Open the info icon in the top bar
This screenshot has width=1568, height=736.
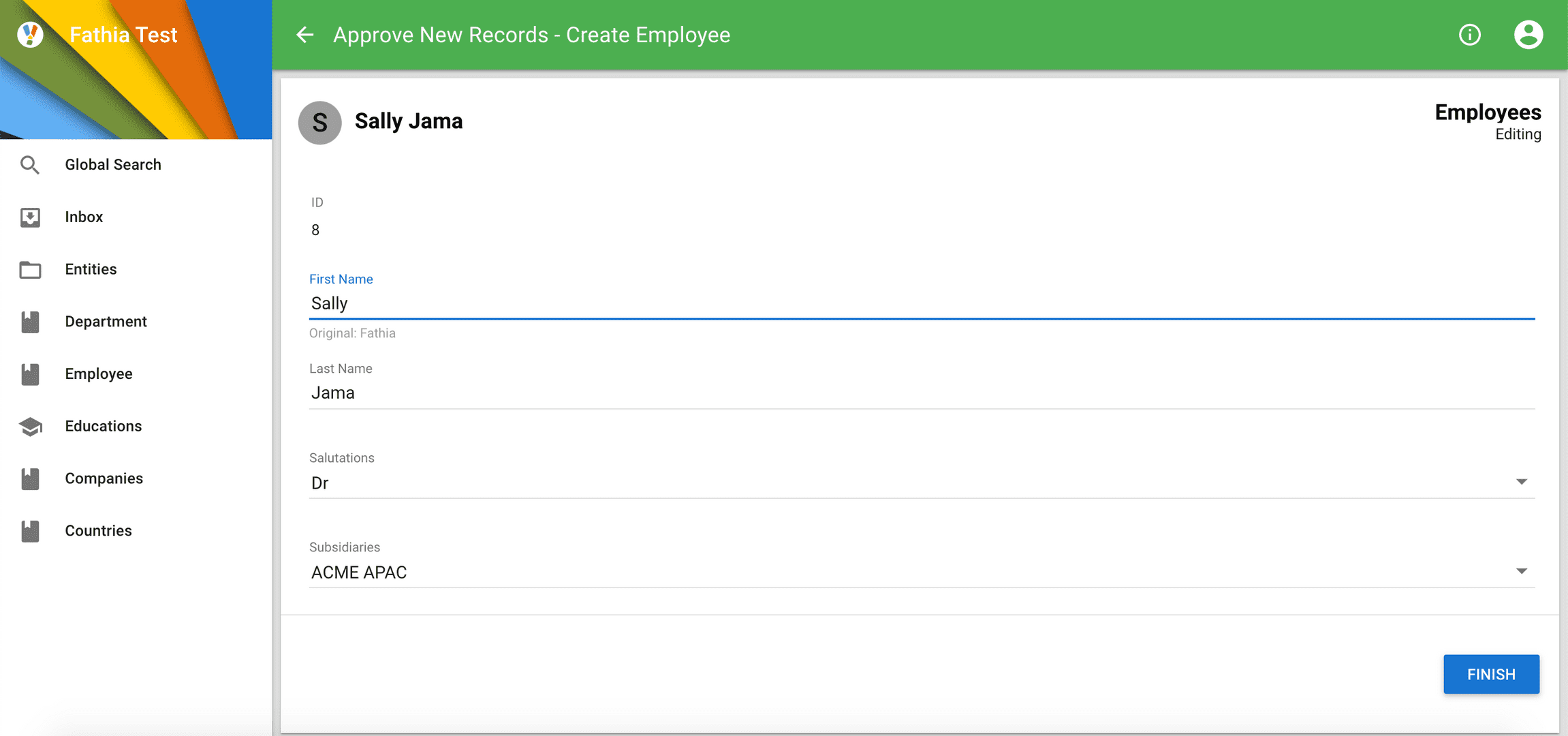(x=1469, y=35)
